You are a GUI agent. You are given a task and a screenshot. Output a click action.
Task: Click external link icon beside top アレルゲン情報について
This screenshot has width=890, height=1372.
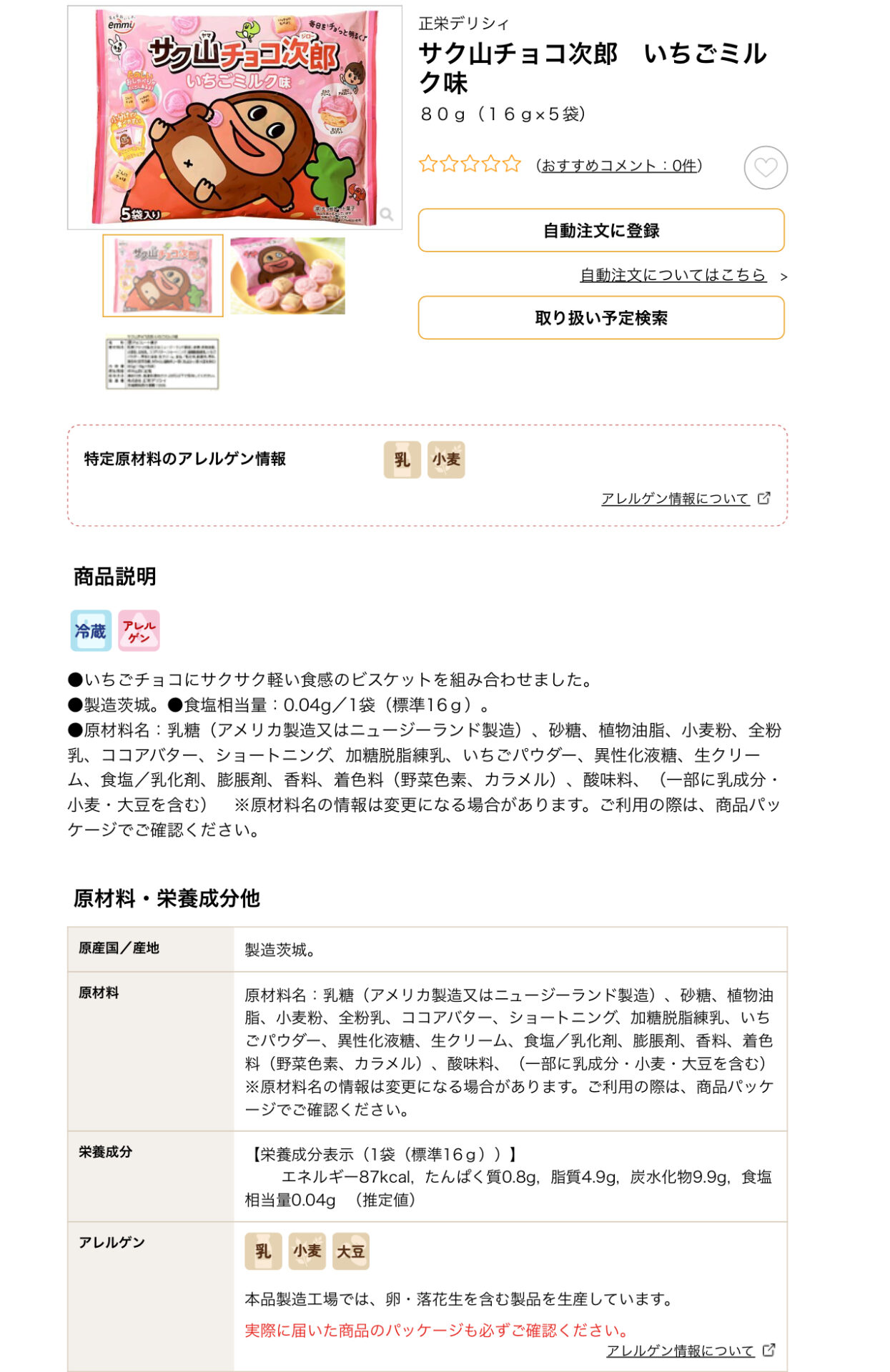(x=764, y=498)
